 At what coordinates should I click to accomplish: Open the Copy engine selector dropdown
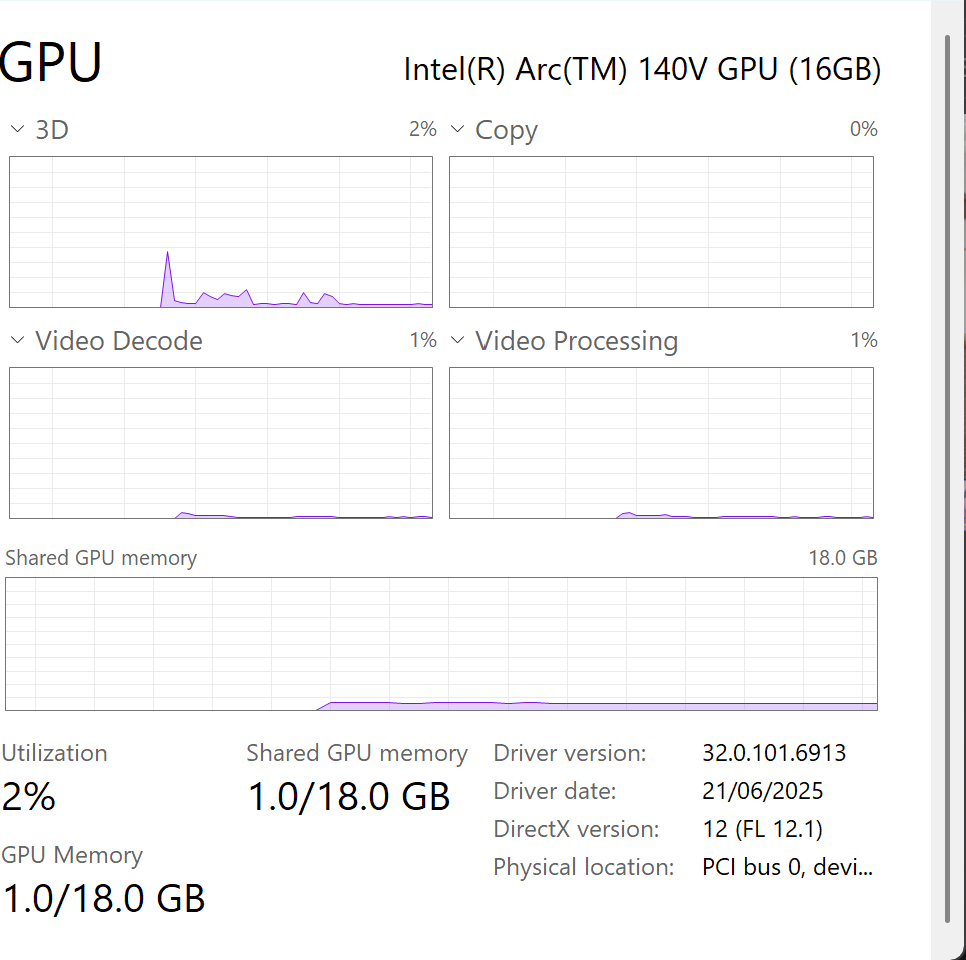pyautogui.click(x=457, y=129)
